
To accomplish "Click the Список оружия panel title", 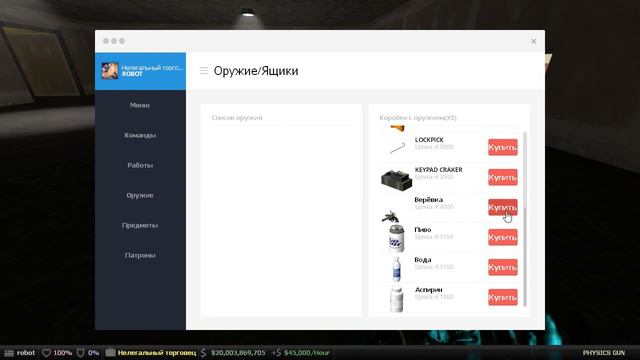I will [x=237, y=118].
